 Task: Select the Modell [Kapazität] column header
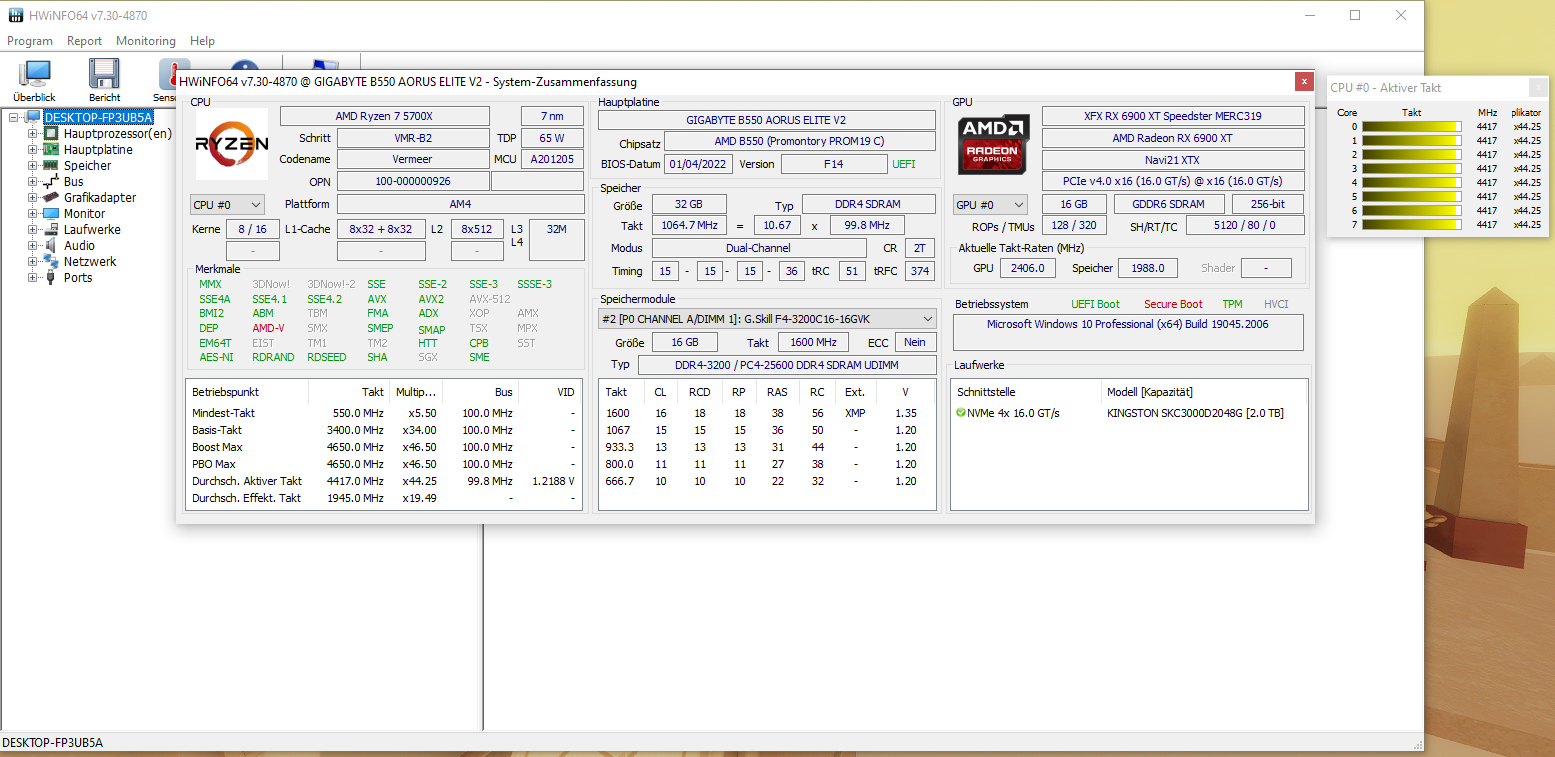coord(1204,392)
